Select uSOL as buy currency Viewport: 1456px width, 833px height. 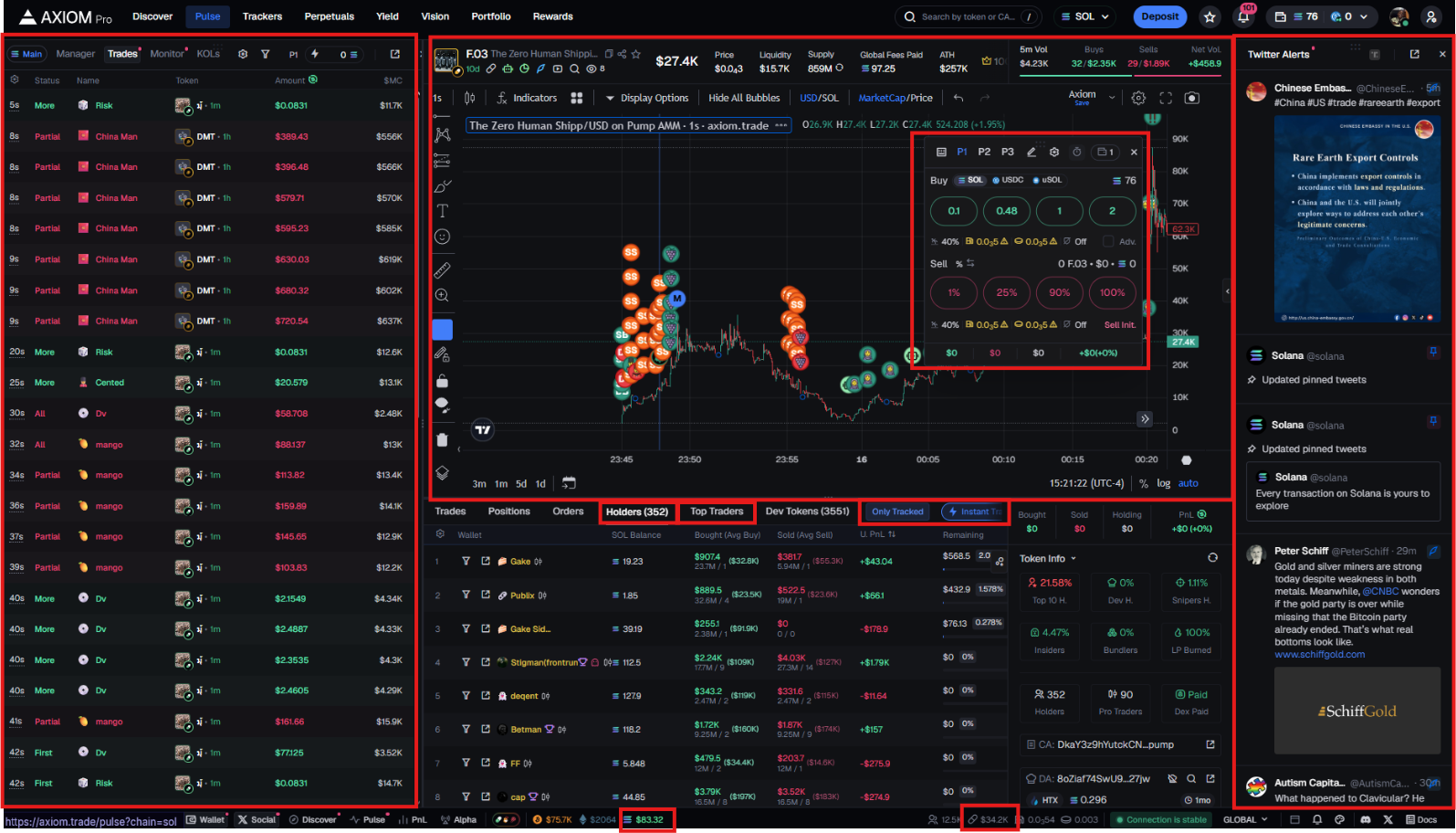[x=1047, y=180]
